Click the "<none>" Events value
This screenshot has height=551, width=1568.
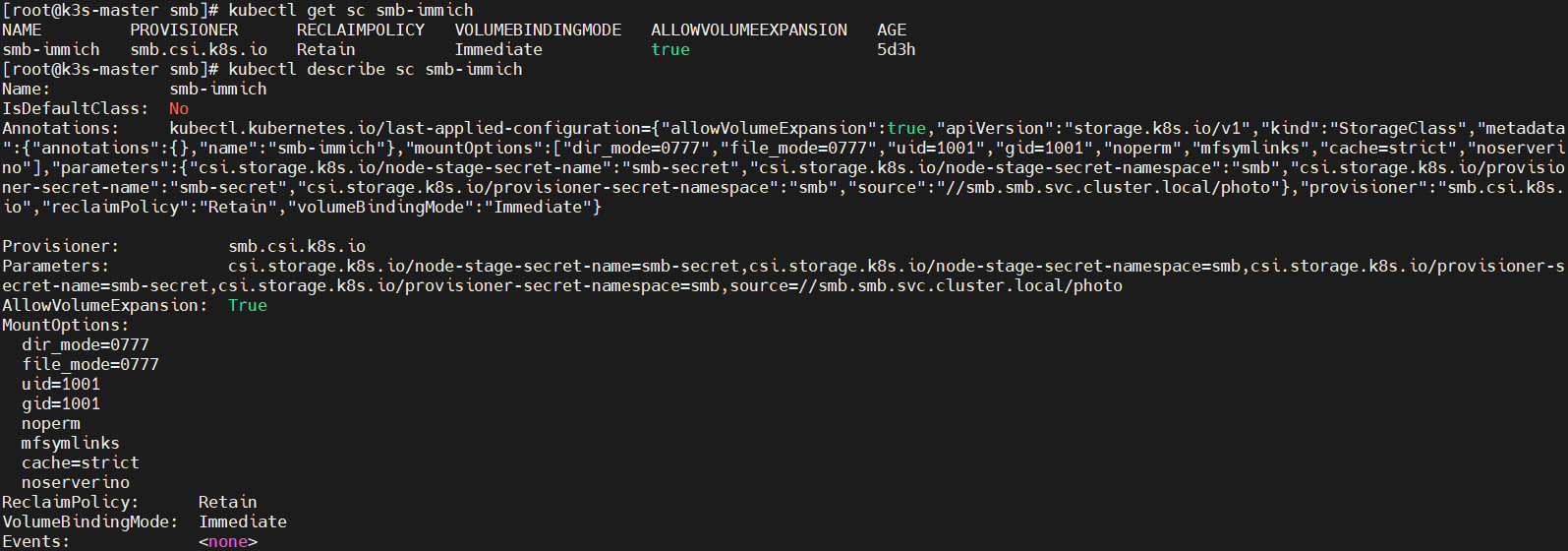click(227, 541)
